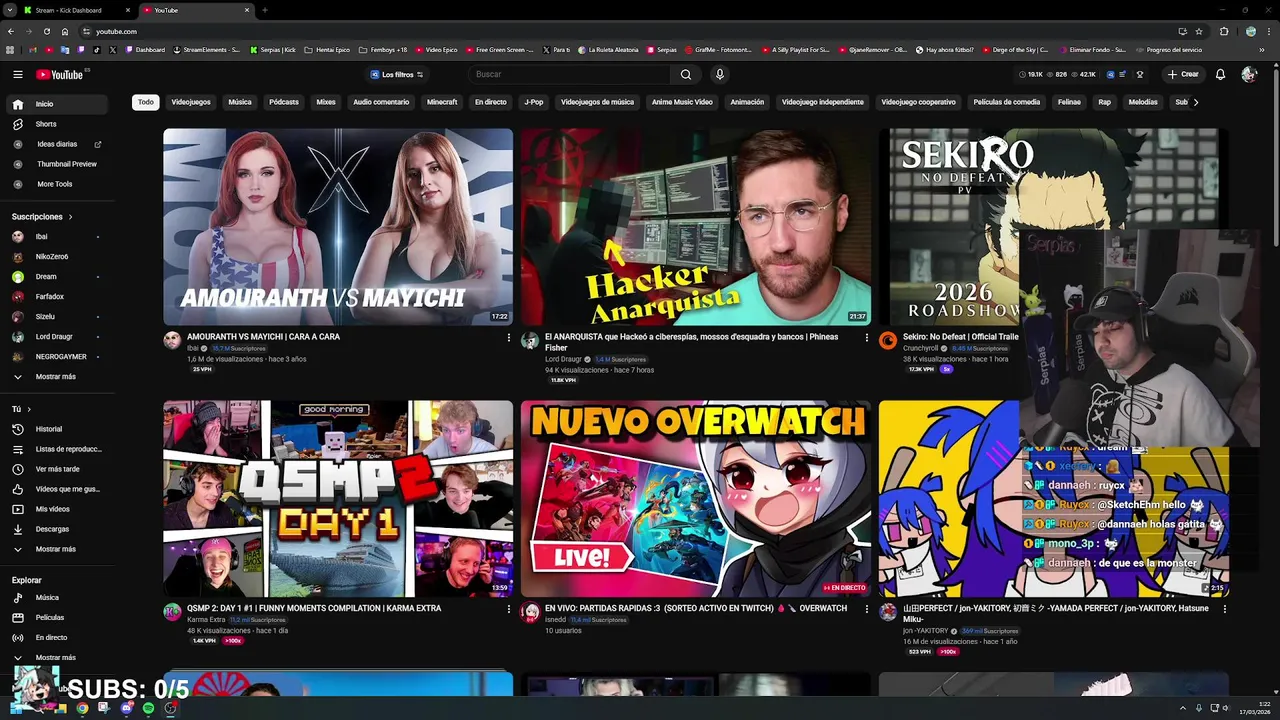Start voice search with microphone icon
The height and width of the screenshot is (720, 1280).
[x=719, y=74]
